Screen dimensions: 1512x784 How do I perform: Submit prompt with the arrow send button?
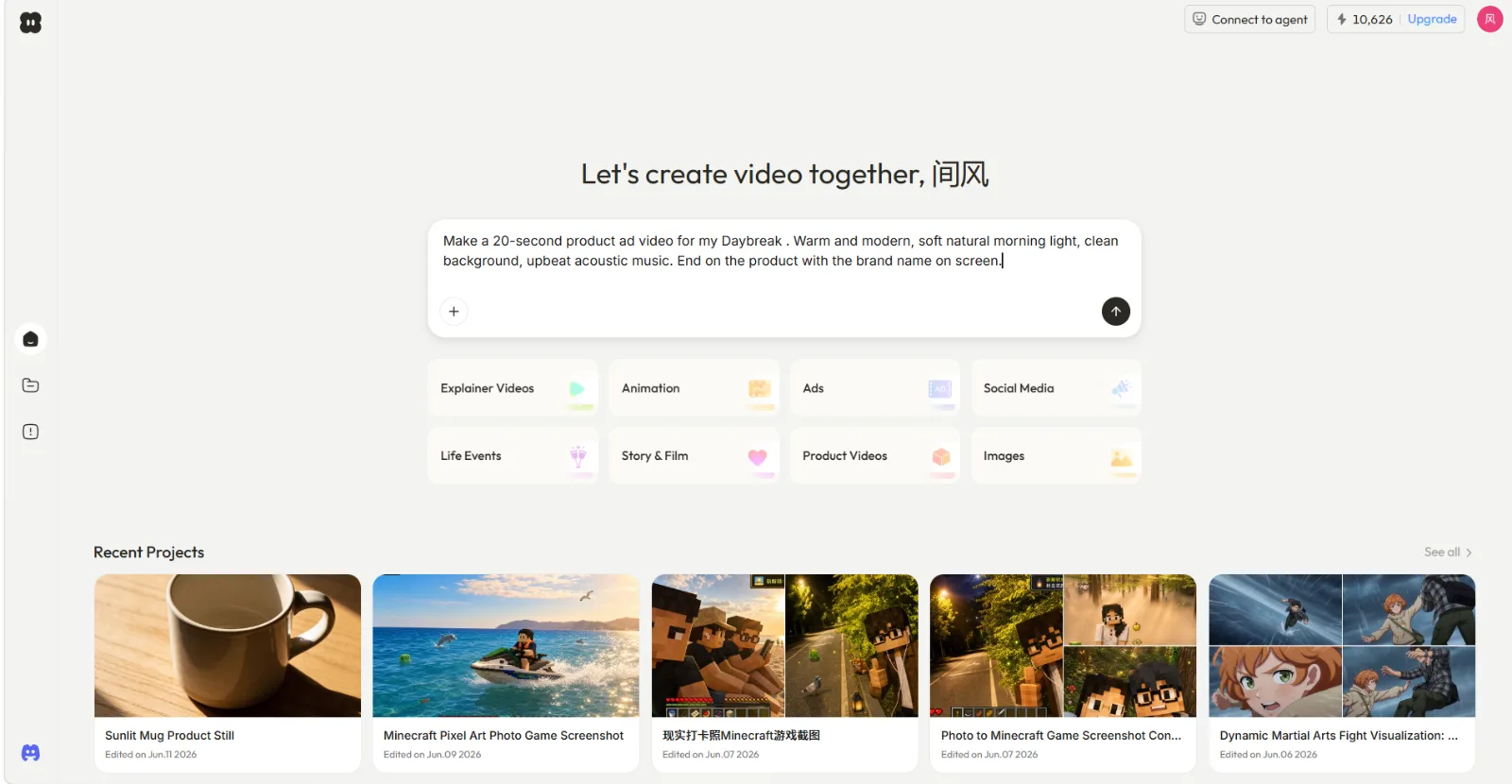pos(1116,312)
